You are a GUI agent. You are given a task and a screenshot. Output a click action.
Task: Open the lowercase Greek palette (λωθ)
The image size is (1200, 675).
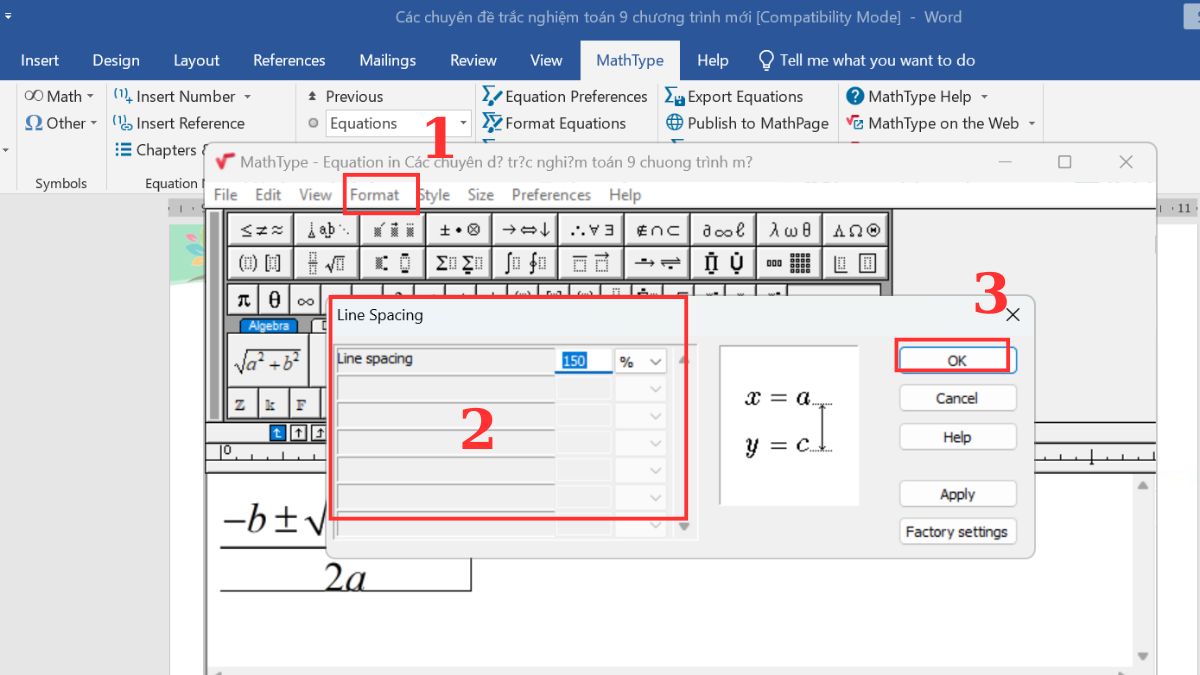789,229
